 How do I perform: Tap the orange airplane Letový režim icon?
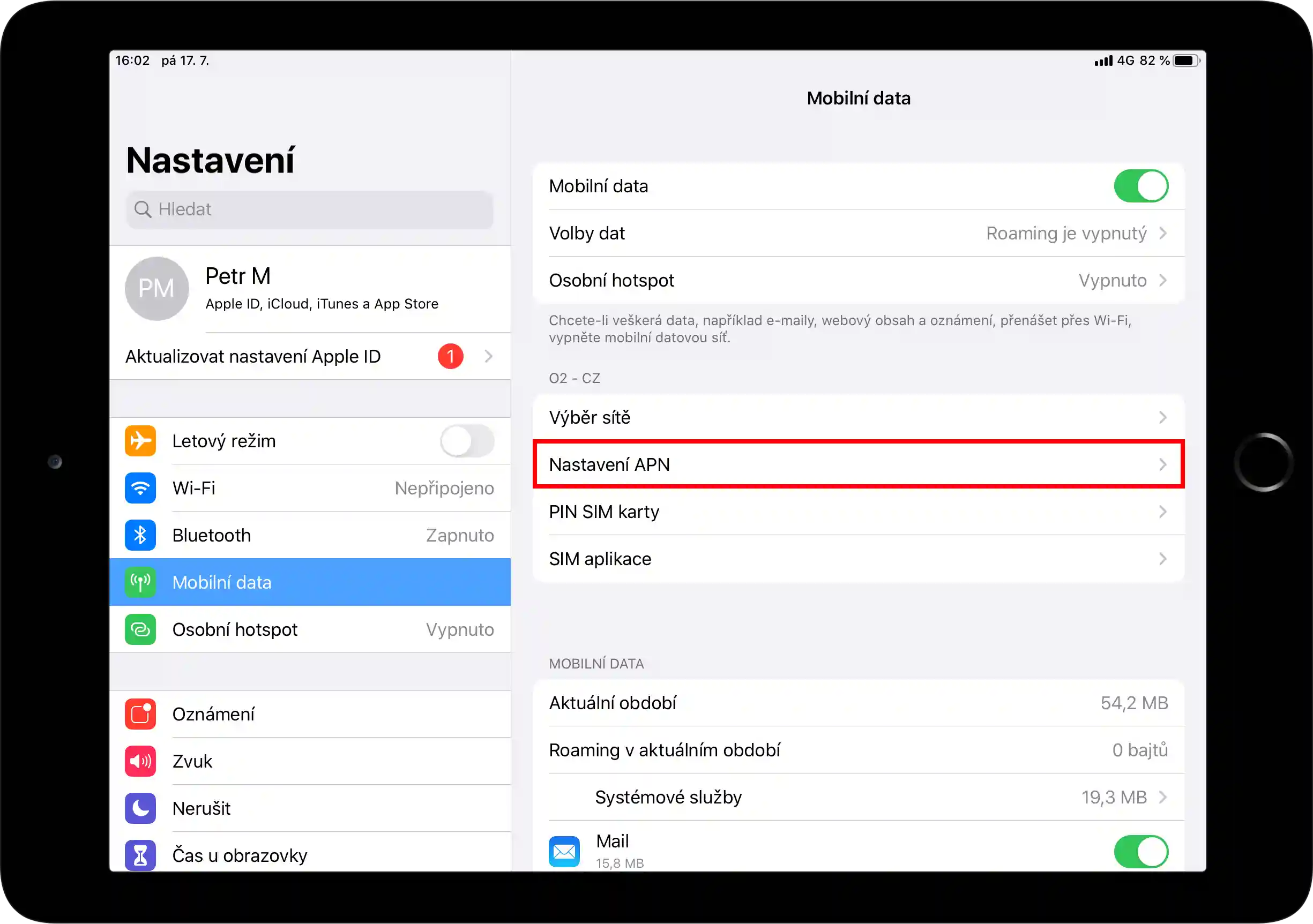tap(140, 440)
